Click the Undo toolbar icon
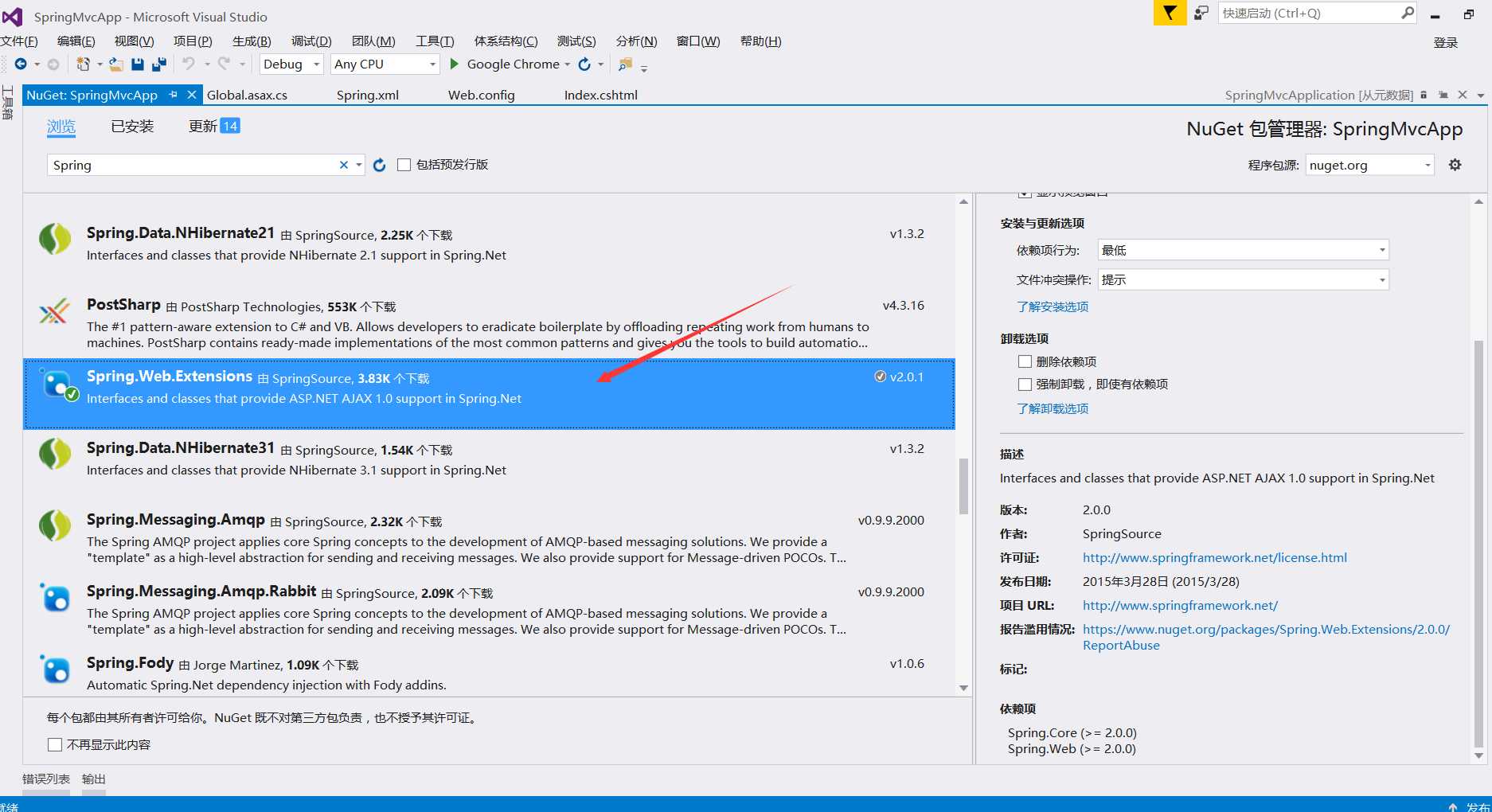1492x812 pixels. click(189, 64)
